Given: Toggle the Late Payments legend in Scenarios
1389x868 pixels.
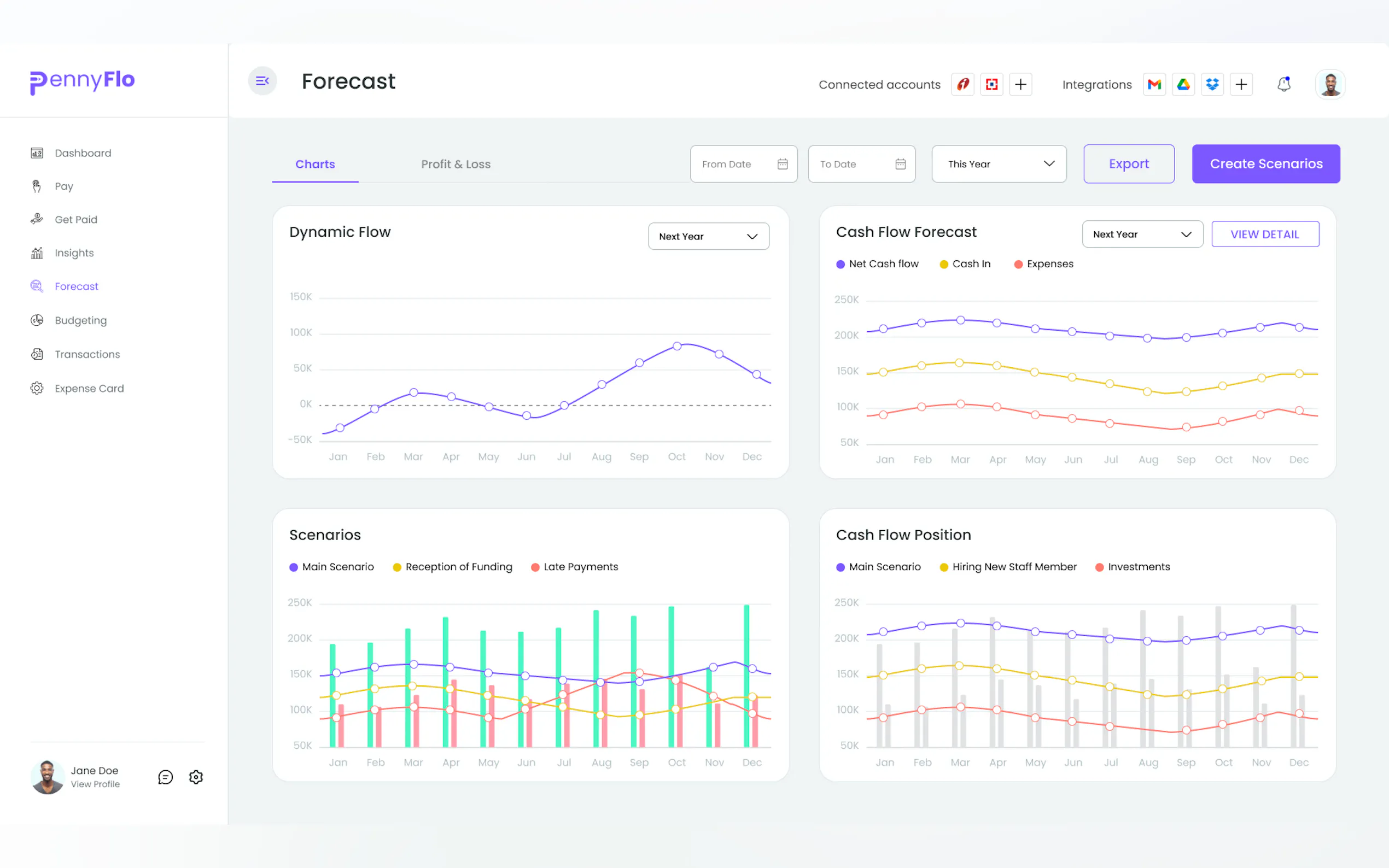Looking at the screenshot, I should click(x=574, y=567).
